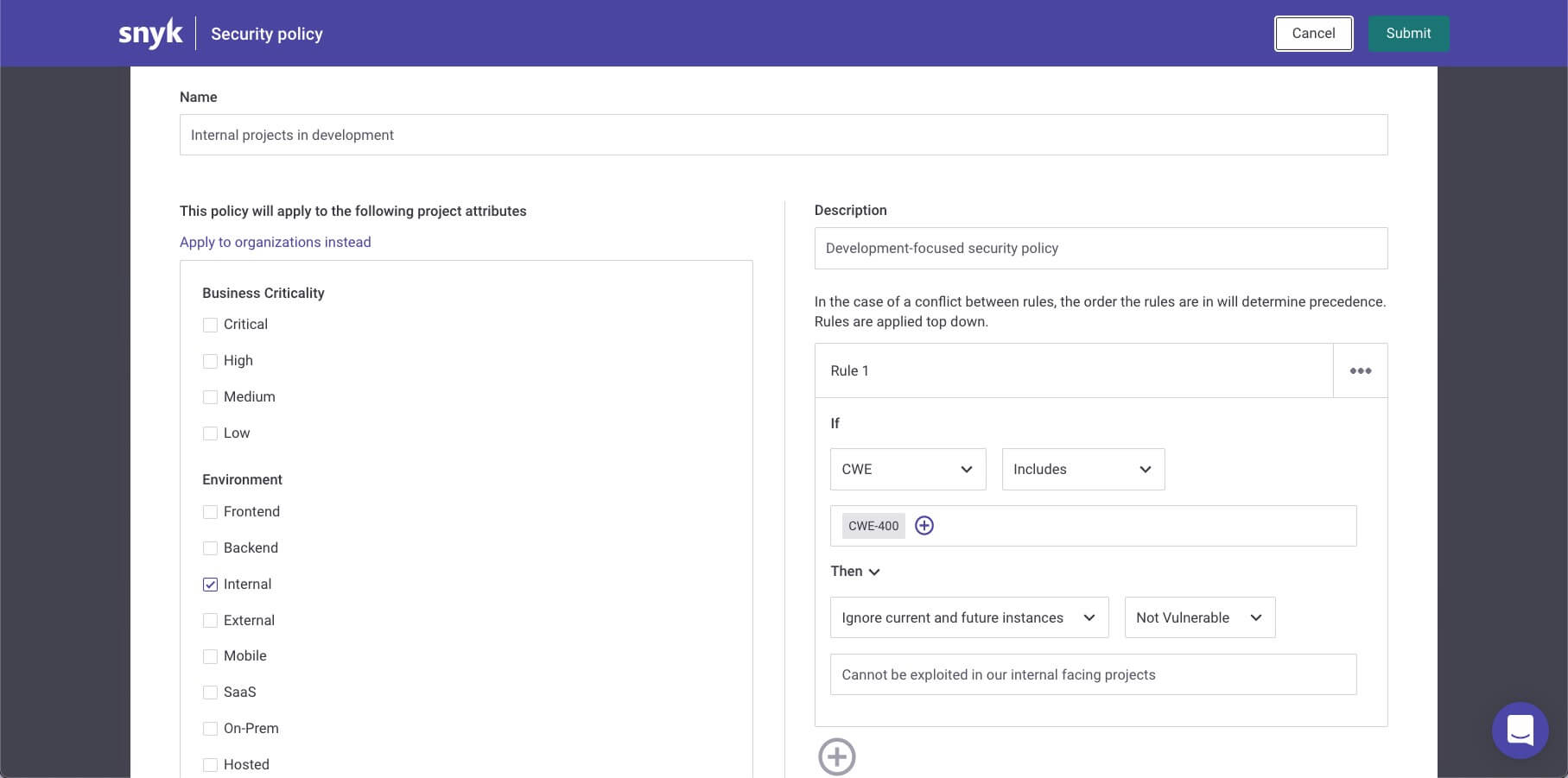Open the CWE condition dropdown
1568x778 pixels.
(908, 469)
